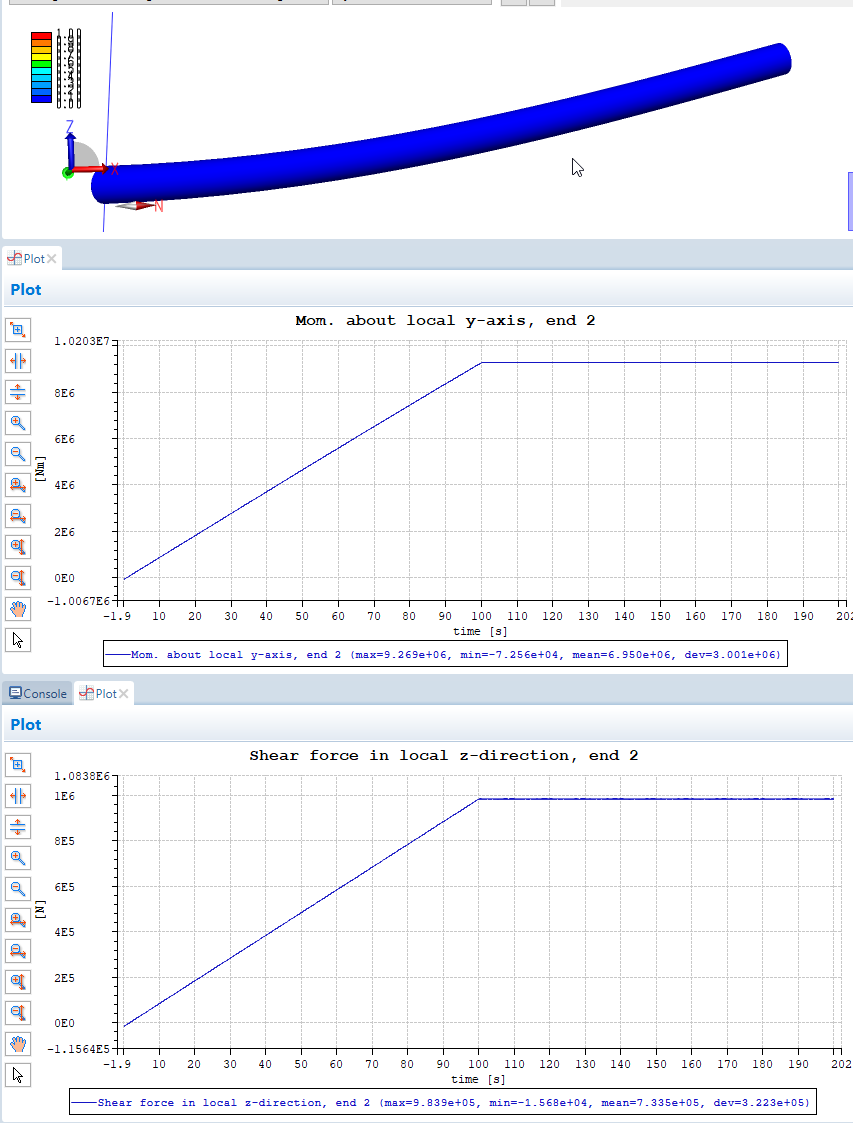The image size is (853, 1123).
Task: Close the lower Plot tab beside Console
Action: [124, 694]
